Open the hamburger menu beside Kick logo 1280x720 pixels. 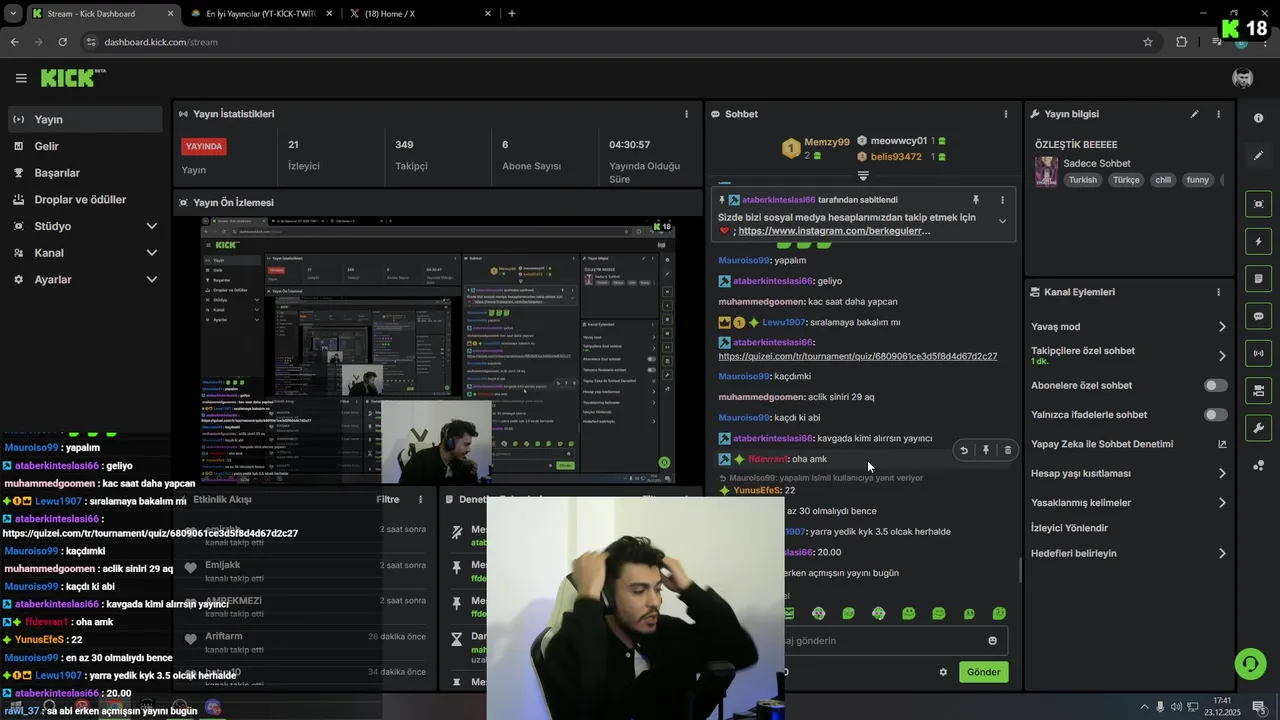click(x=21, y=78)
